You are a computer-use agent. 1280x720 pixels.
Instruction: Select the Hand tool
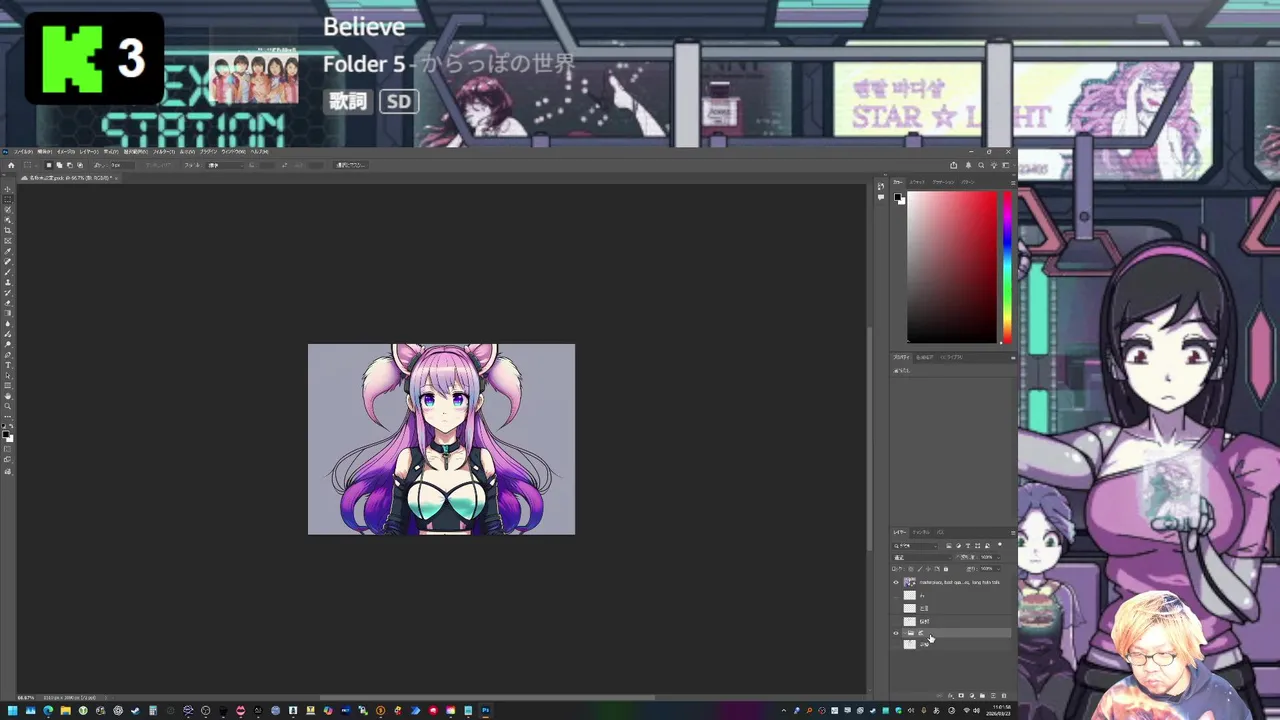pyautogui.click(x=8, y=396)
